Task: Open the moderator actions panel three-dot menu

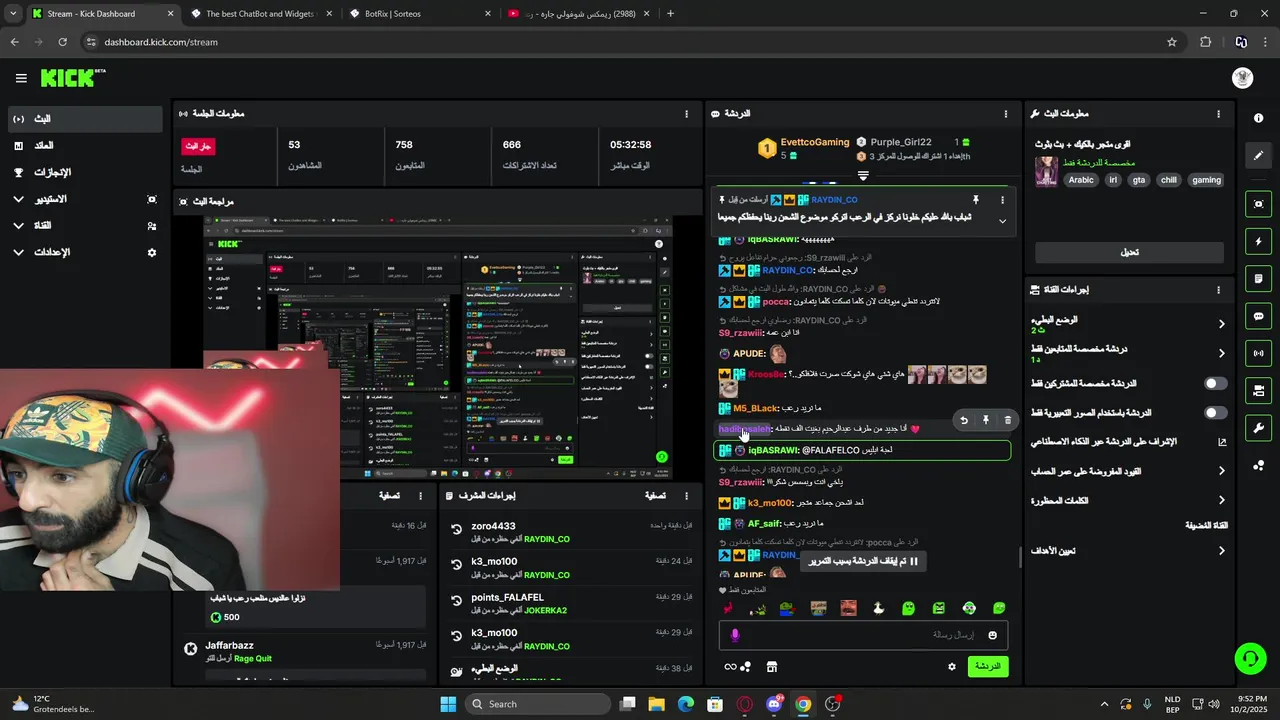Action: (686, 495)
